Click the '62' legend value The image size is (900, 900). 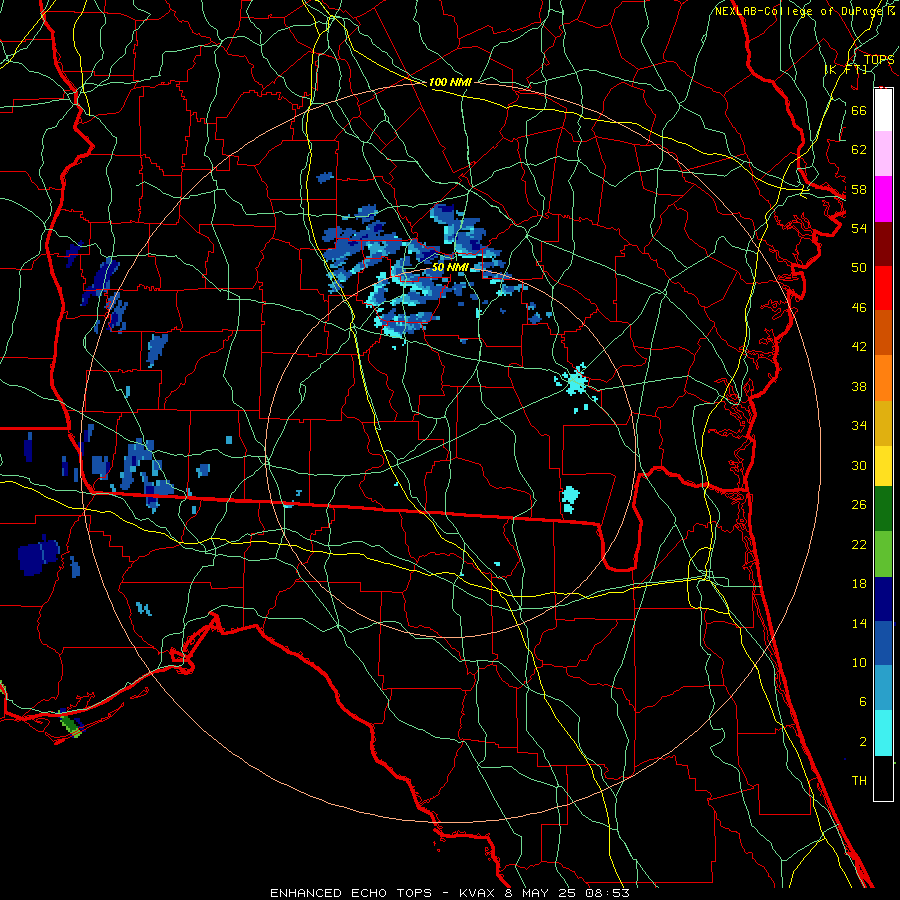[859, 150]
